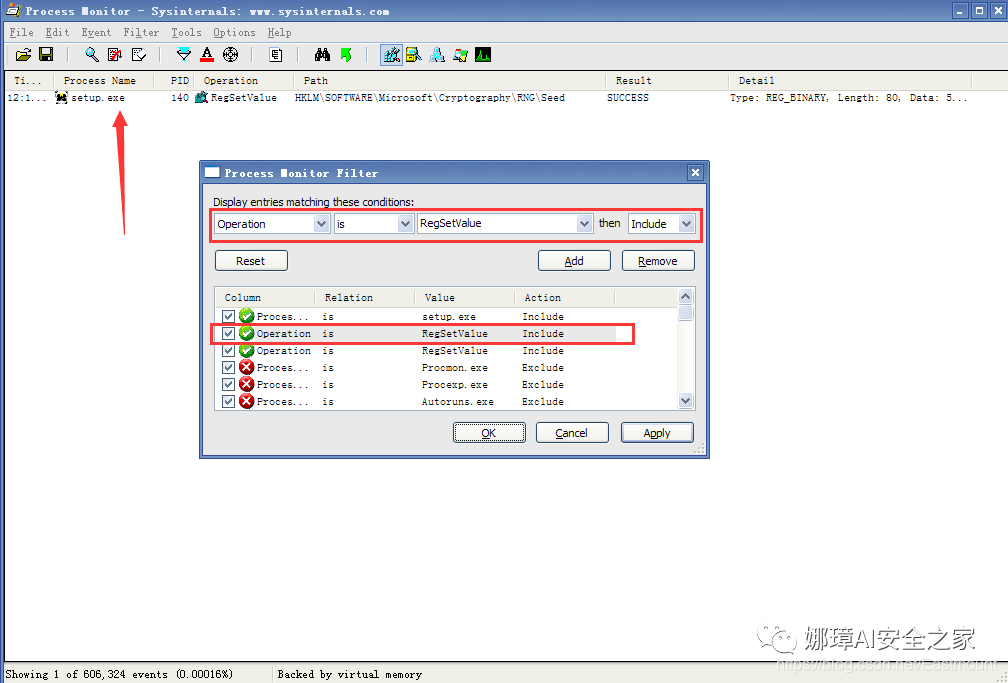
Task: Click the Open file toolbar icon
Action: point(23,55)
